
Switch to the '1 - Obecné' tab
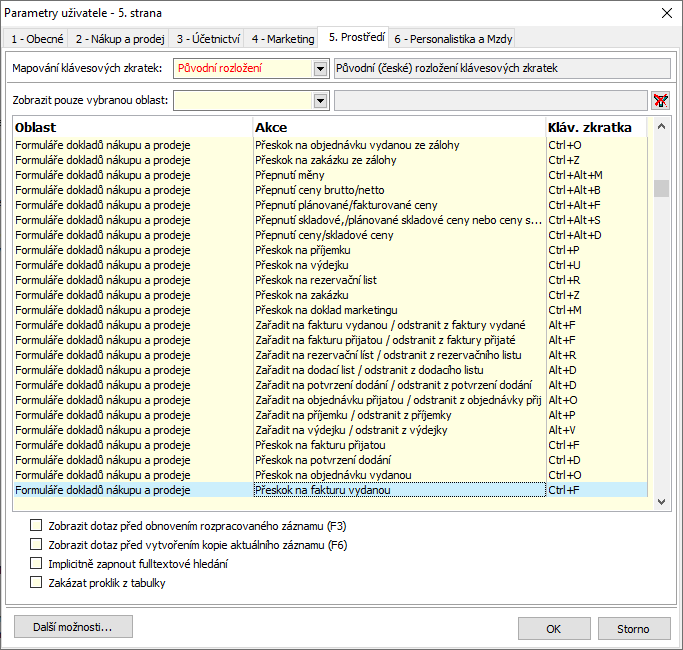(x=37, y=39)
